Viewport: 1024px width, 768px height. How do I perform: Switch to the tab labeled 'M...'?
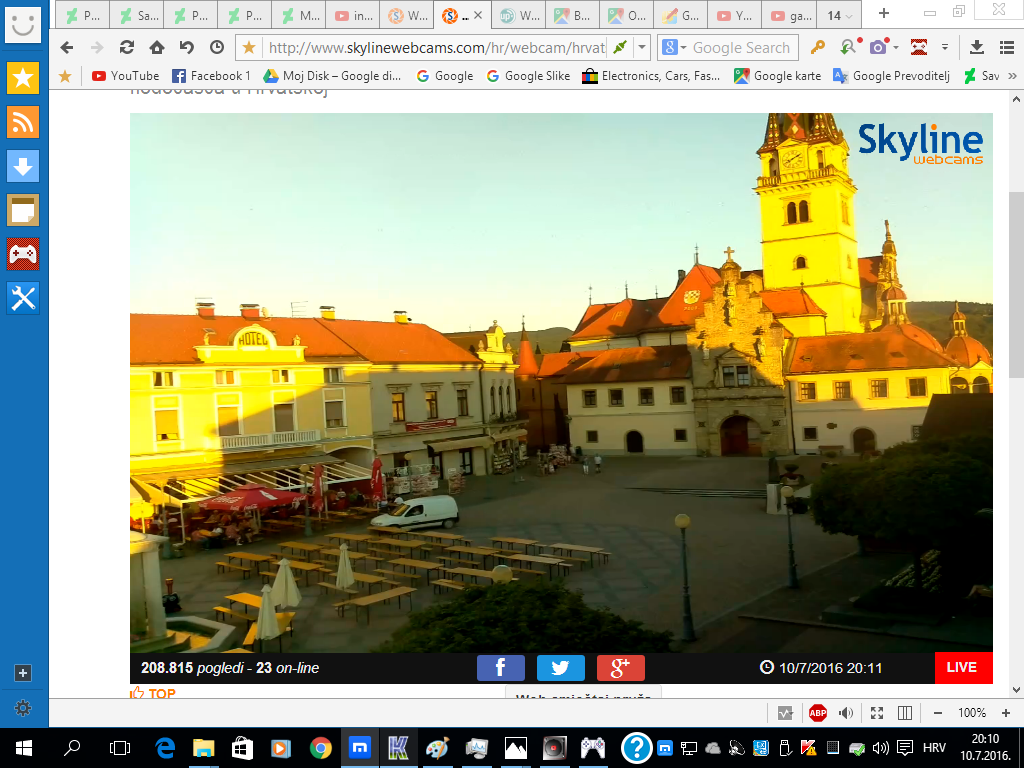(x=300, y=15)
